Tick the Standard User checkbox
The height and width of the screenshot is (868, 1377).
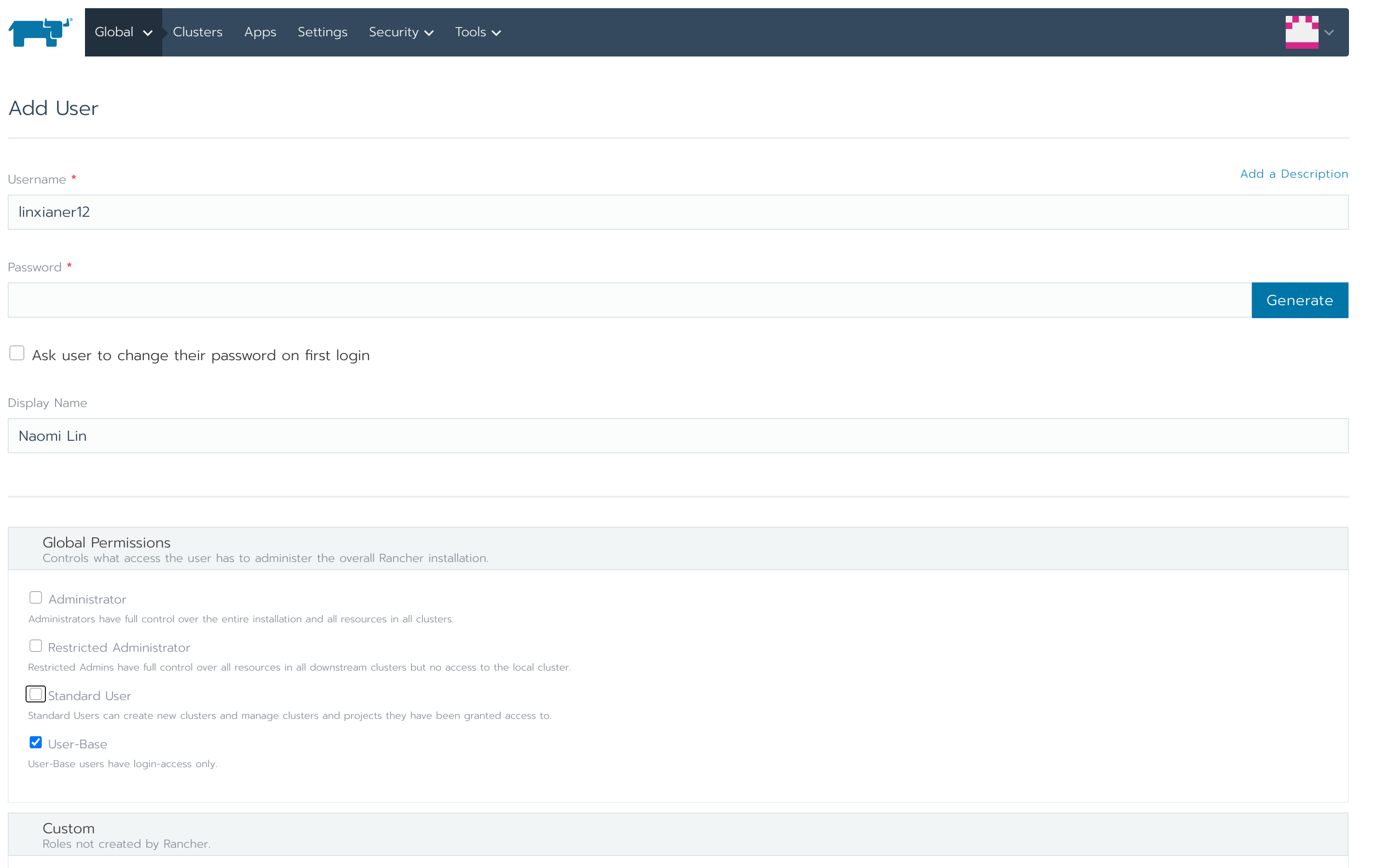35,694
